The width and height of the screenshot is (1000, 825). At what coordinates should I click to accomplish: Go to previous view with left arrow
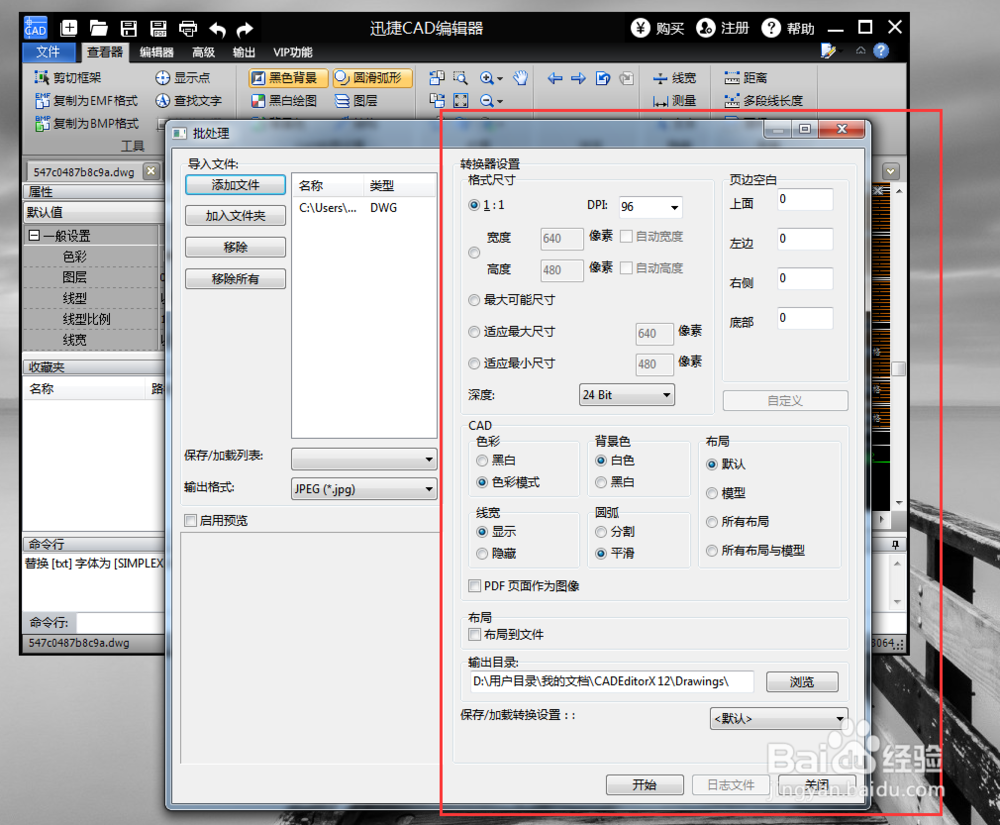pyautogui.click(x=555, y=78)
